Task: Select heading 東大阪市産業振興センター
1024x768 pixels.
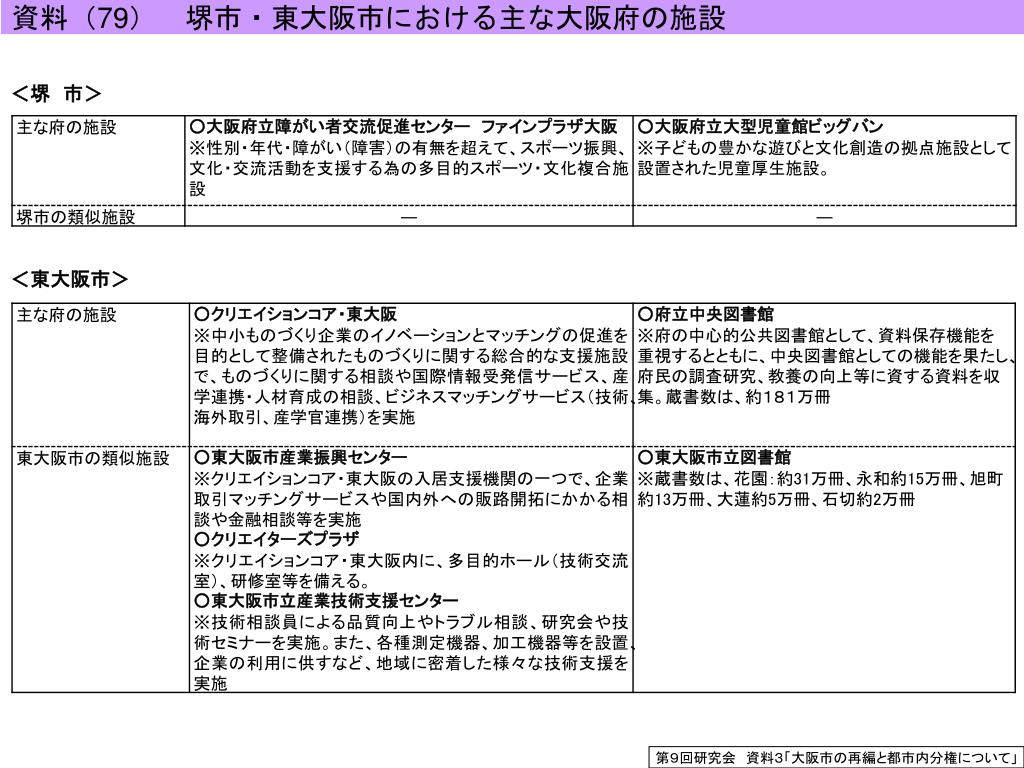Action: [300, 457]
